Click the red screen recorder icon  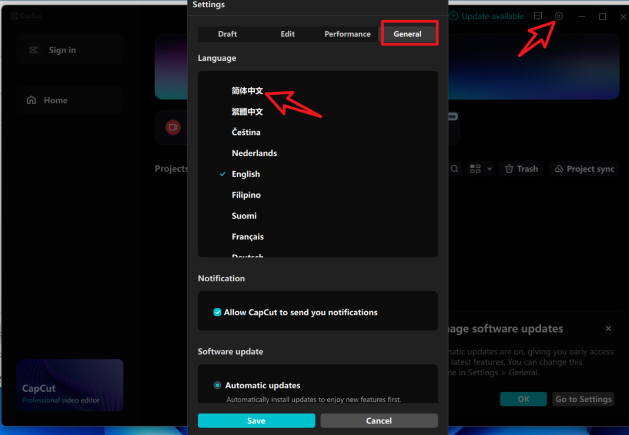click(172, 126)
